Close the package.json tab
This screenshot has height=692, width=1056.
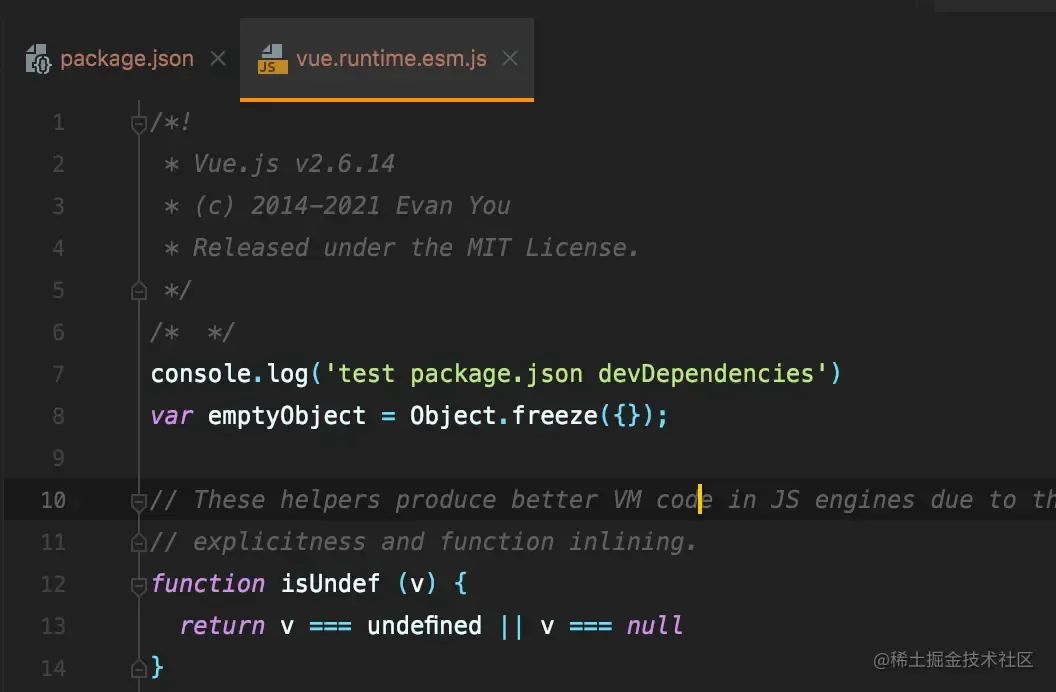pos(218,59)
